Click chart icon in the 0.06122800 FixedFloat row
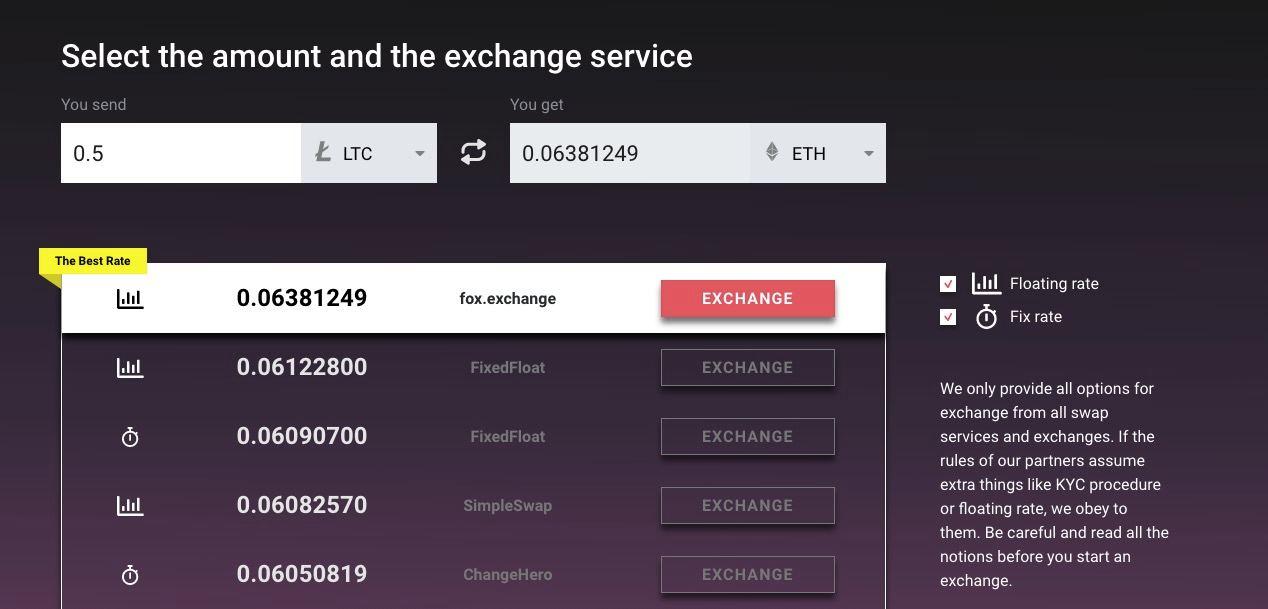Screen dimensions: 1268x609 [x=130, y=367]
